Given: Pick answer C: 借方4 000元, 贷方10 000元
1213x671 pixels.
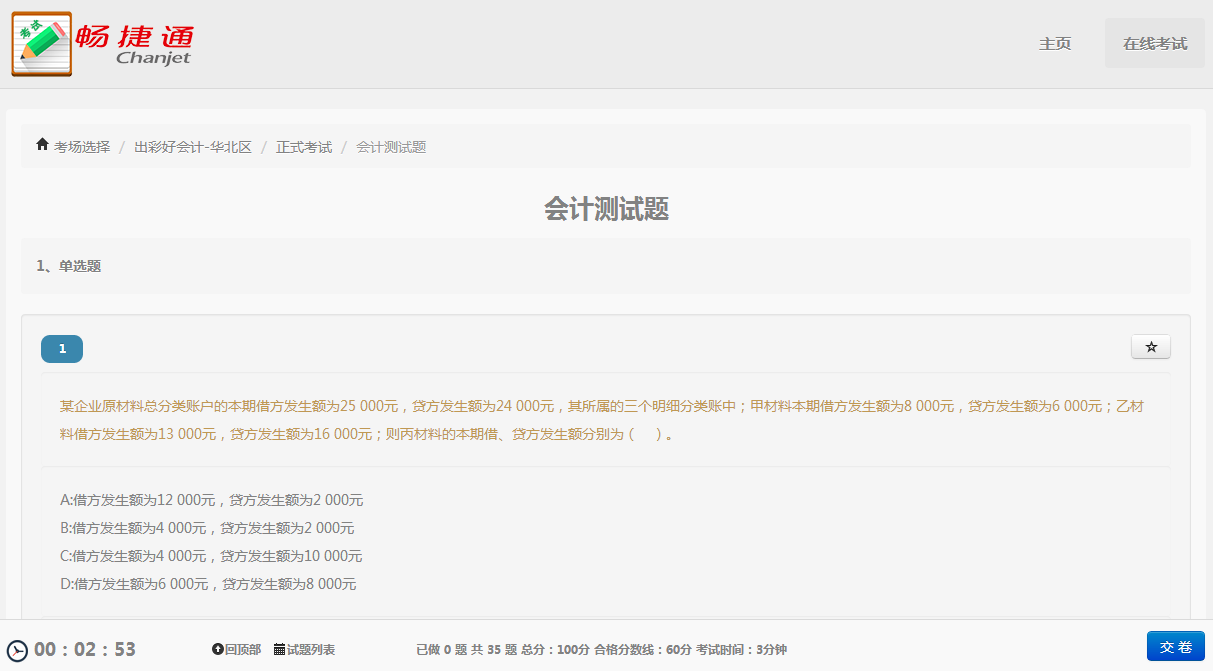Looking at the screenshot, I should 211,556.
